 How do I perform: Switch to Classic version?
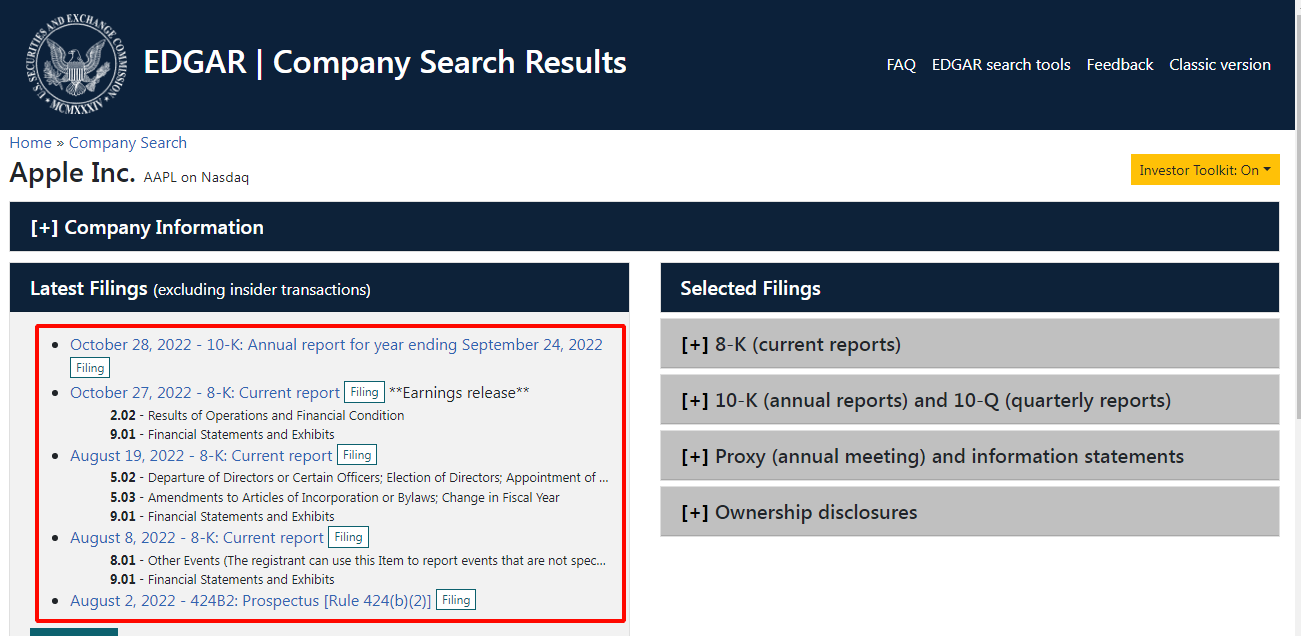click(1220, 65)
